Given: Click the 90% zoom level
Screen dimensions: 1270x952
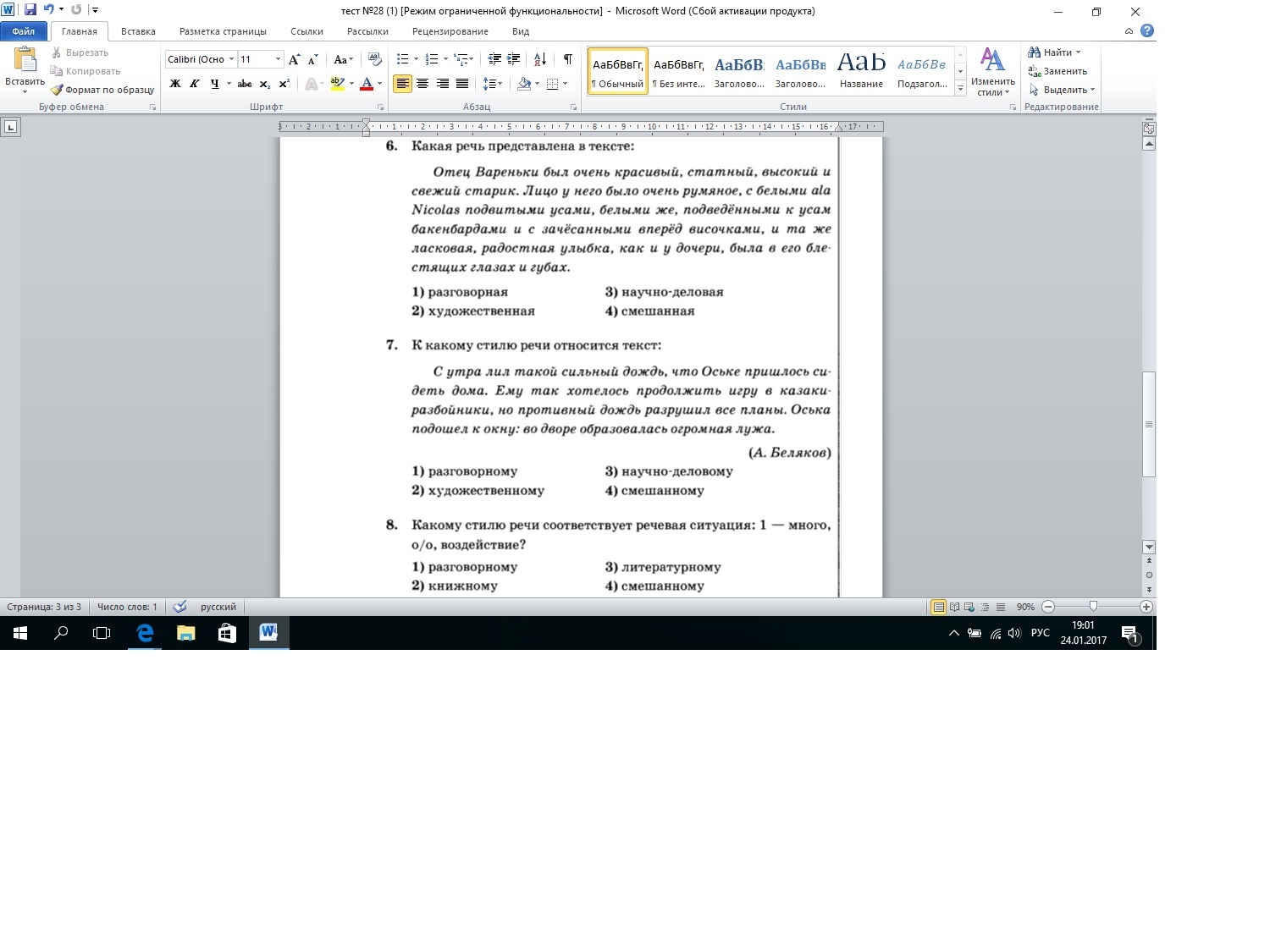Looking at the screenshot, I should [1025, 607].
